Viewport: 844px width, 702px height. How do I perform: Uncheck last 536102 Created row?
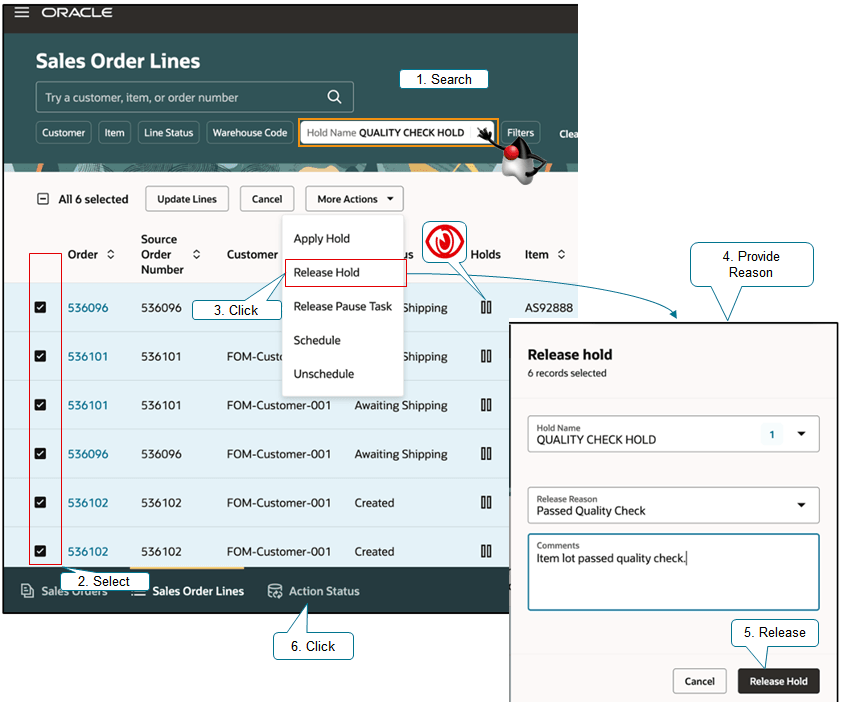pyautogui.click(x=40, y=551)
